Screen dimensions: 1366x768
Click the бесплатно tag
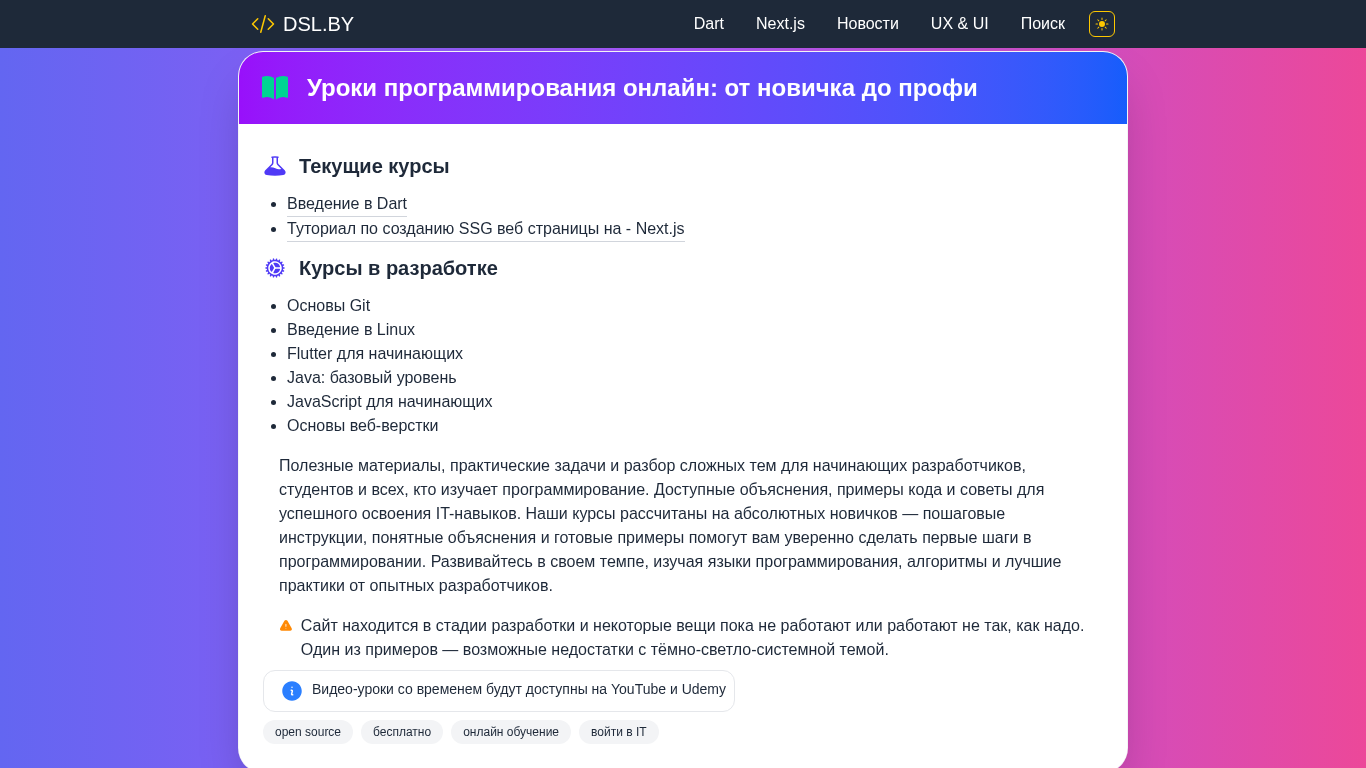402,732
